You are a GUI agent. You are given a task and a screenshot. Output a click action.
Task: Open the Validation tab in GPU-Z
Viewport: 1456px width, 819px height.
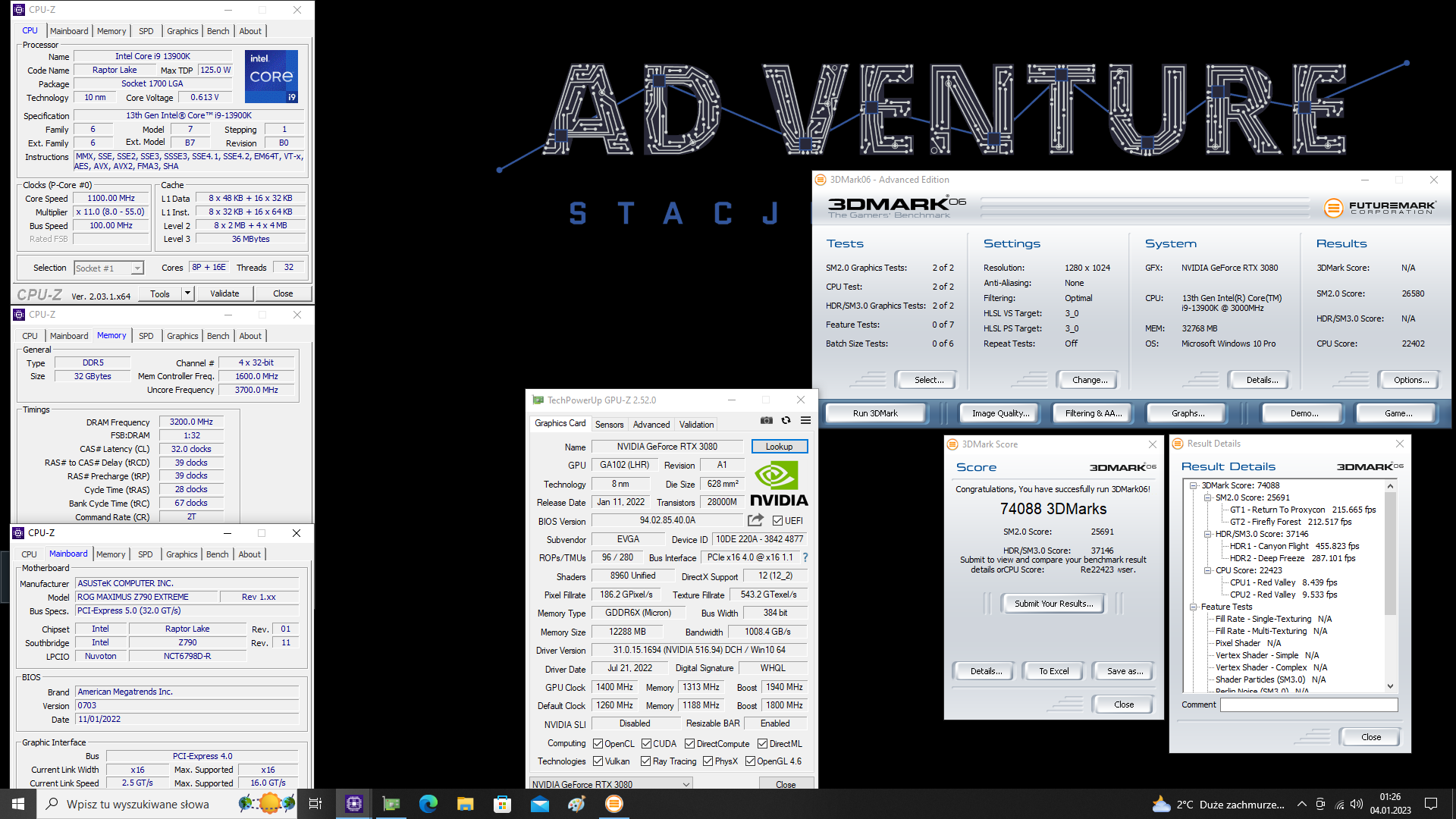point(696,425)
